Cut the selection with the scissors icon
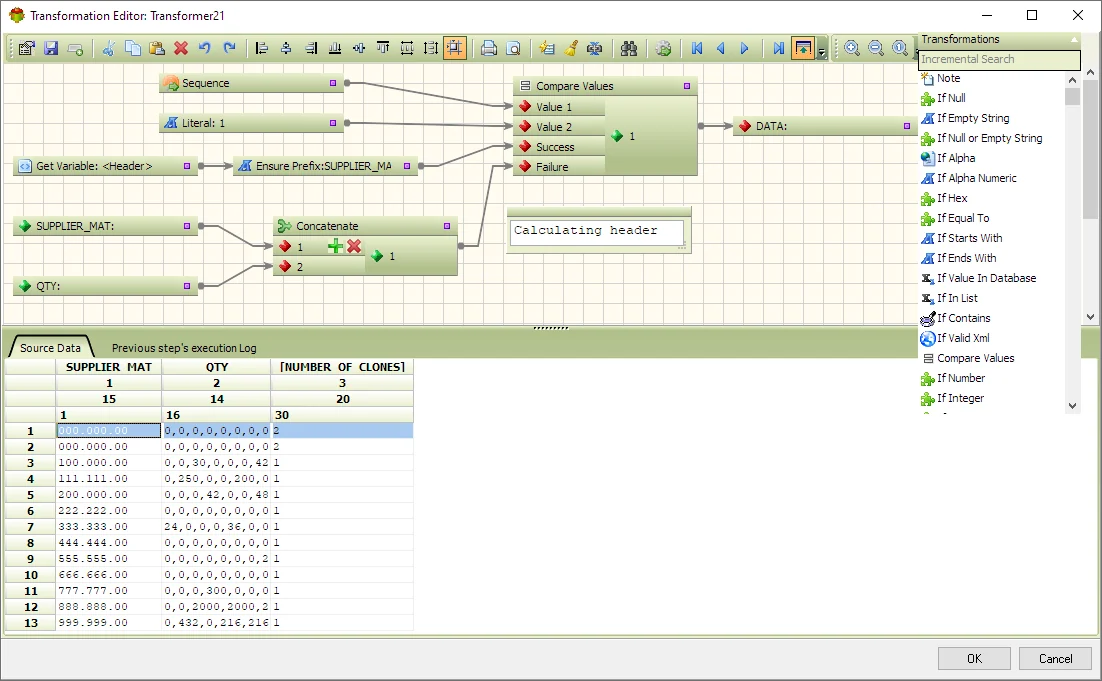 tap(109, 48)
